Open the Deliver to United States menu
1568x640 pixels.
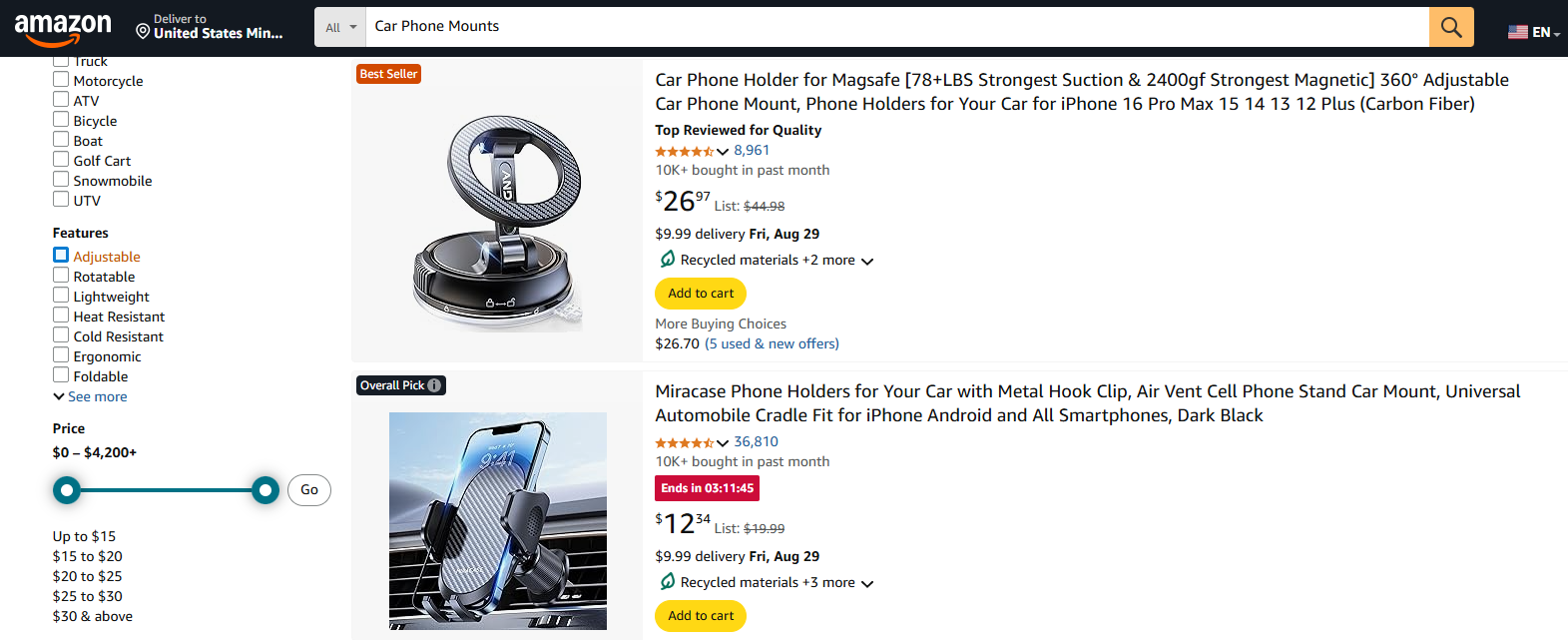pyautogui.click(x=210, y=27)
